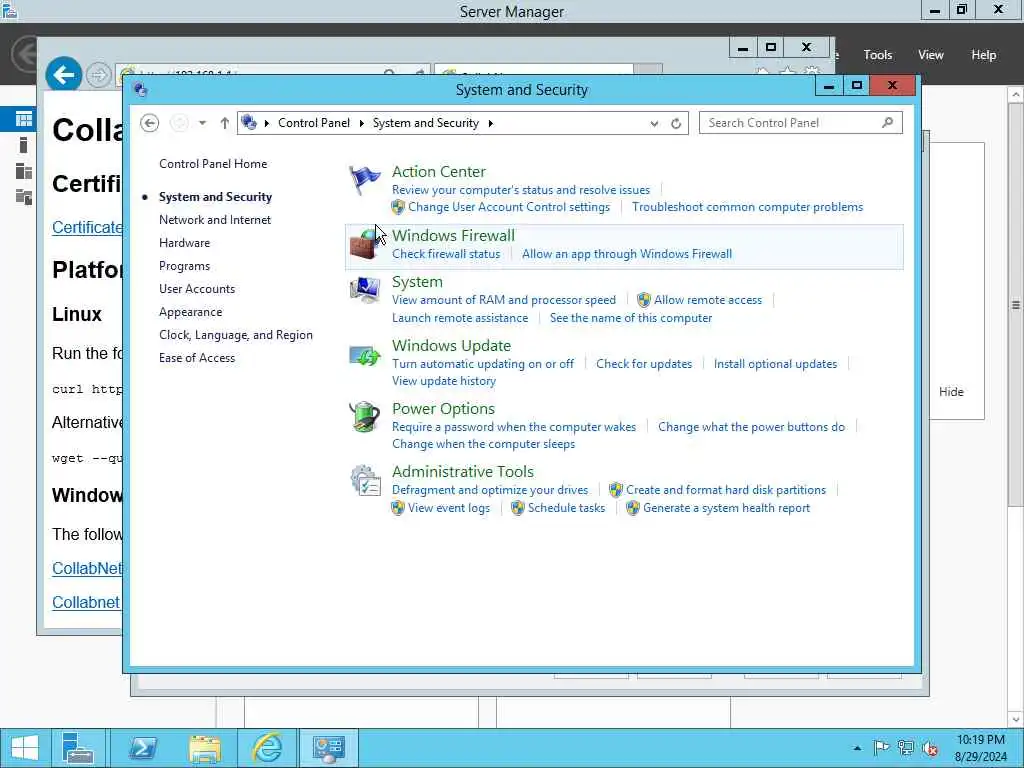Click Hide in Server Manager panel
The height and width of the screenshot is (768, 1024).
(951, 392)
